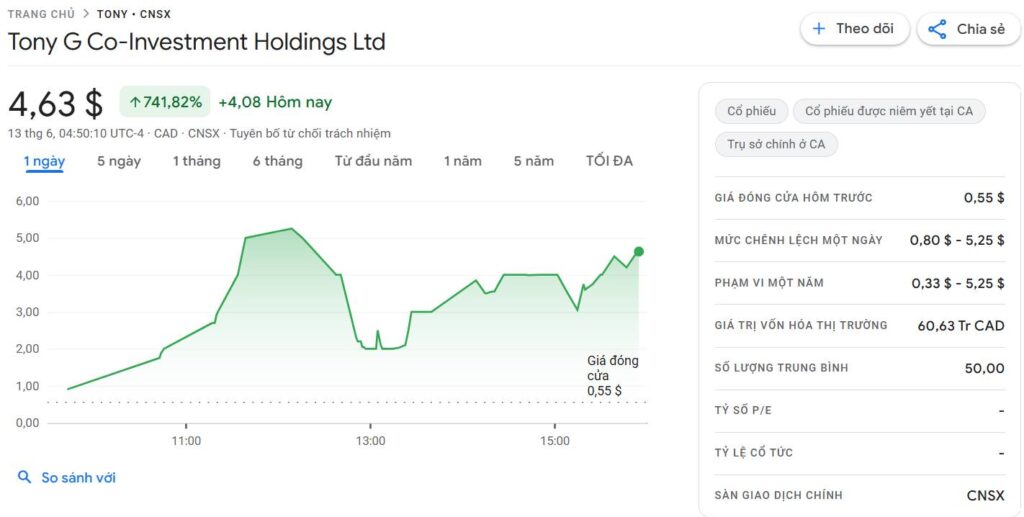The height and width of the screenshot is (517, 1024).
Task: Switch to Từ đầu năm range
Action: 374,161
